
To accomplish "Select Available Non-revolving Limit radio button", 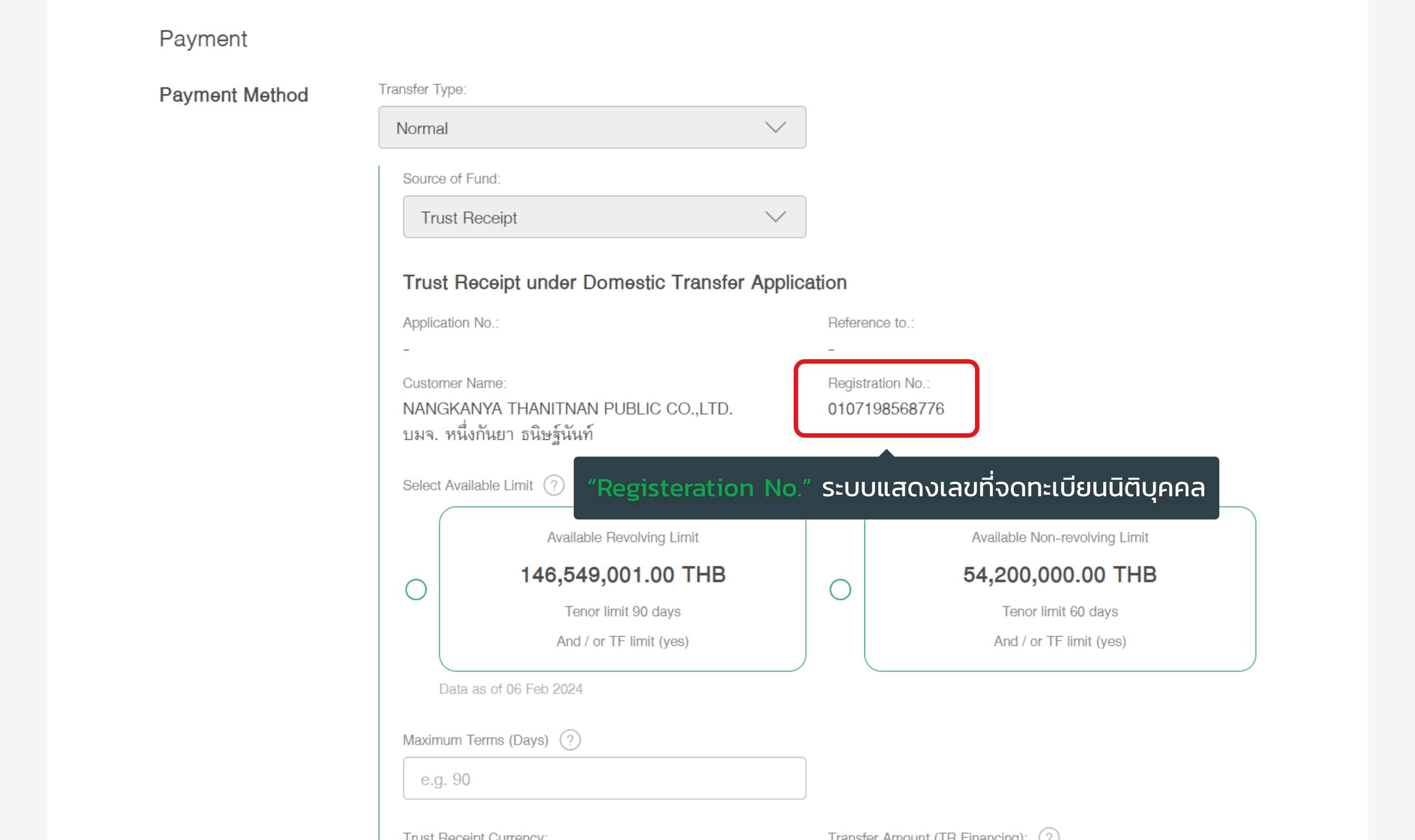I will 840,589.
